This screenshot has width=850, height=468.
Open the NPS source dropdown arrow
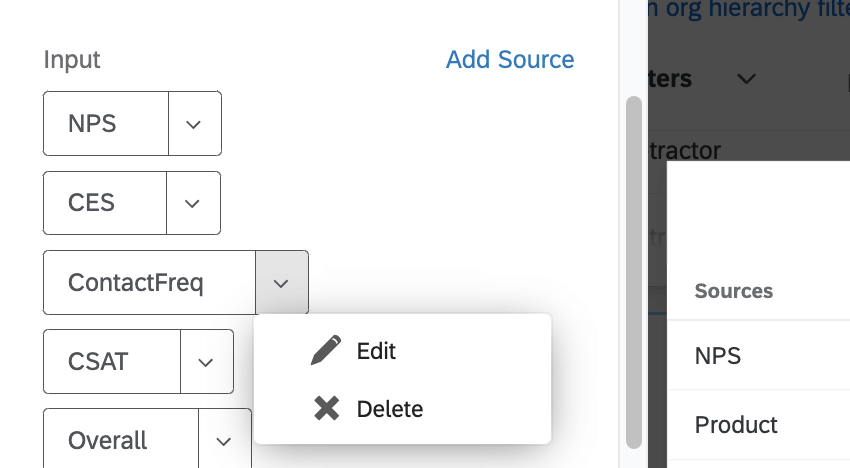coord(194,124)
